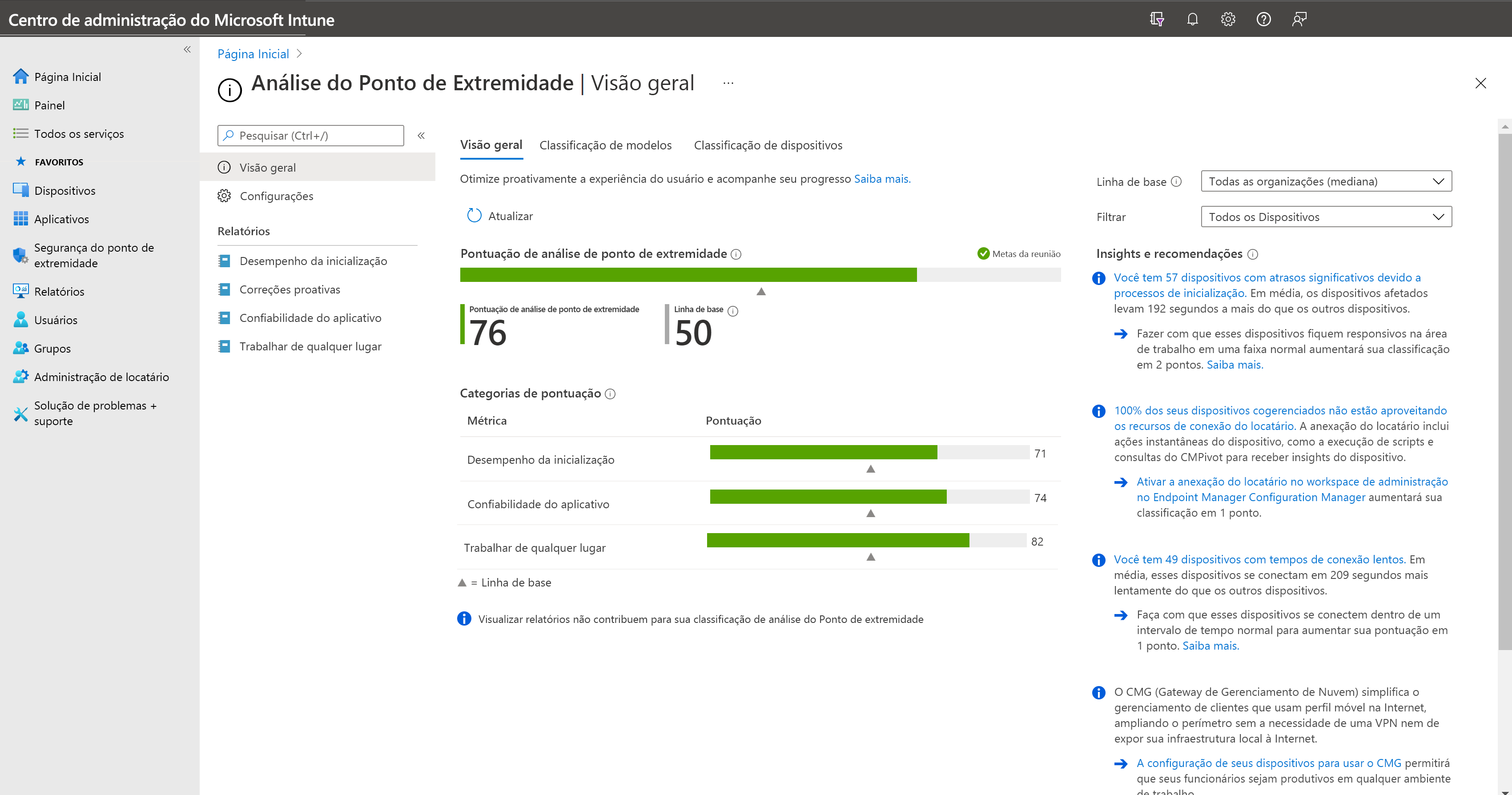The width and height of the screenshot is (1512, 795).
Task: Click info icon next to Linha de base label
Action: (1176, 182)
